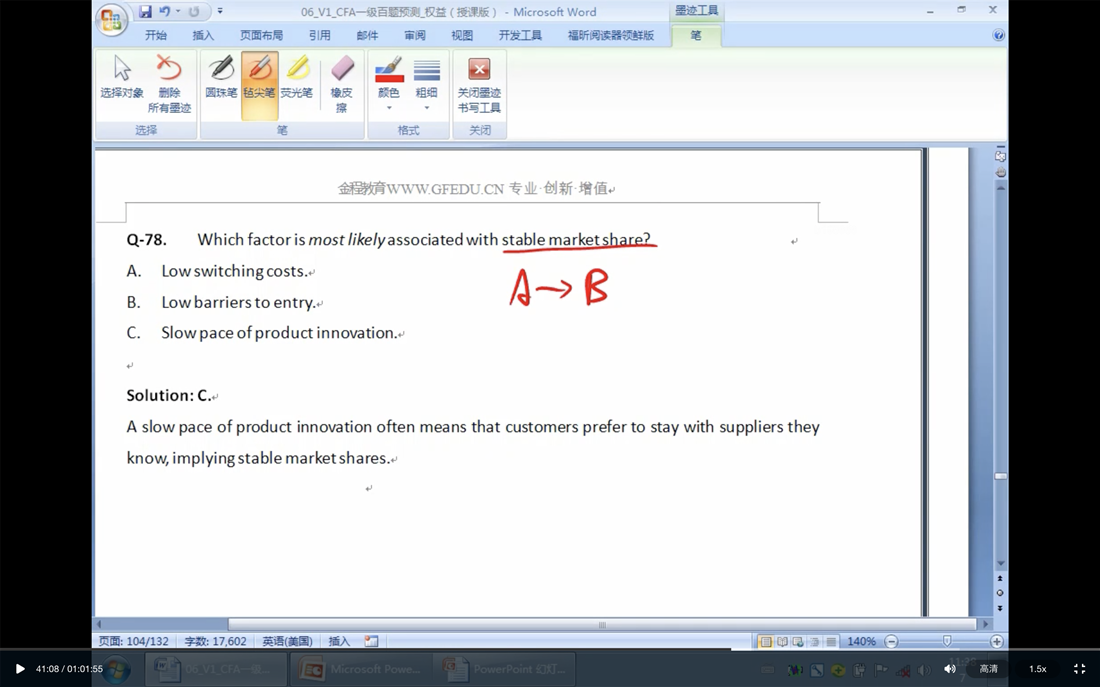Switch to Full Screen Reading view
This screenshot has width=1100, height=687.
(782, 641)
